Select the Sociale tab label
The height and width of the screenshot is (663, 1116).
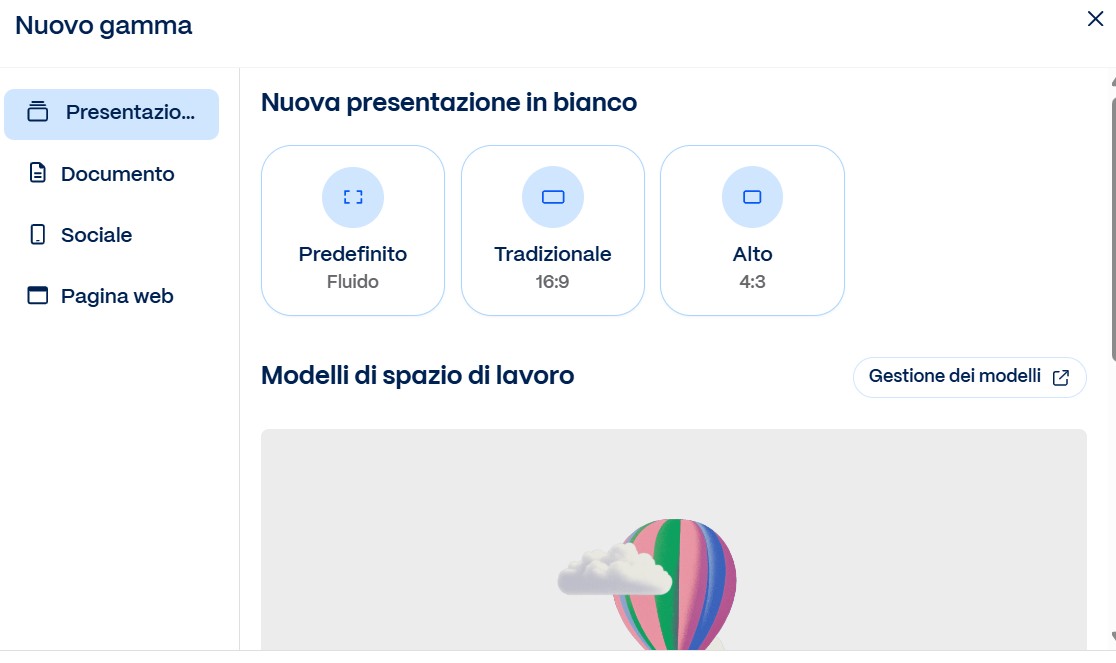tap(96, 235)
